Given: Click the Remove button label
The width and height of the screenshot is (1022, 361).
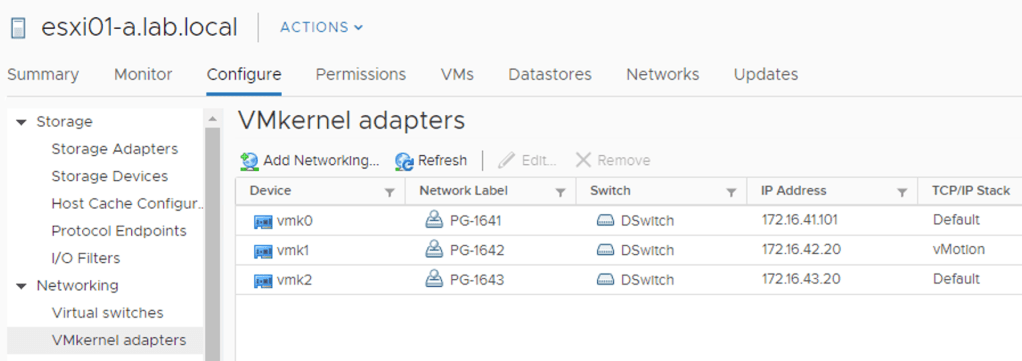Looking at the screenshot, I should (624, 160).
